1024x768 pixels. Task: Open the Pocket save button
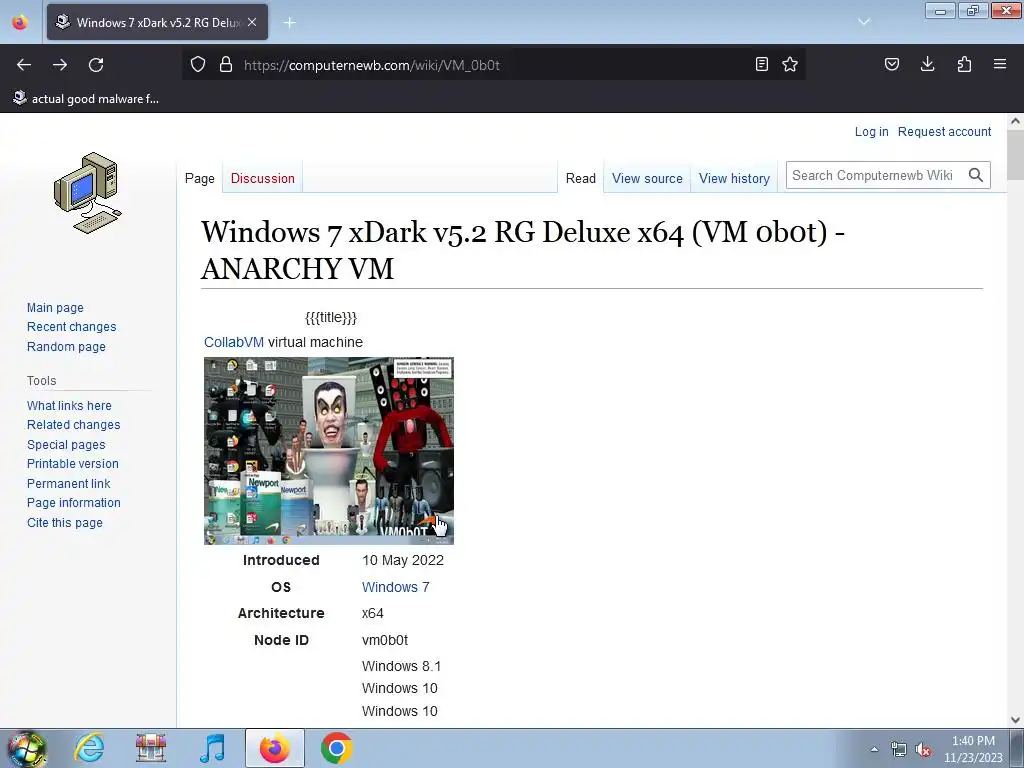(x=891, y=64)
